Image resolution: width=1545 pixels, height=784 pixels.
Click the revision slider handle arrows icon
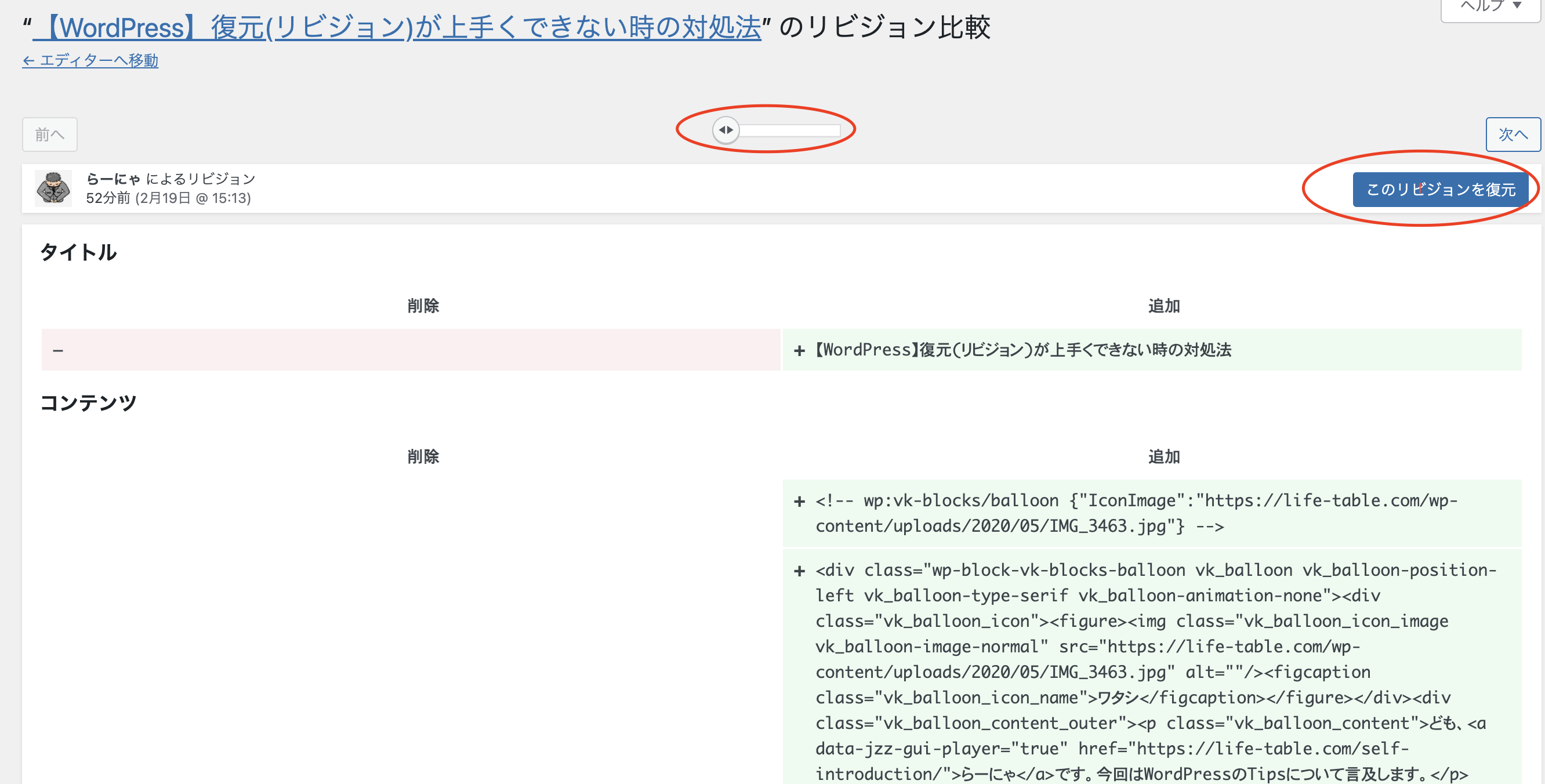coord(726,130)
